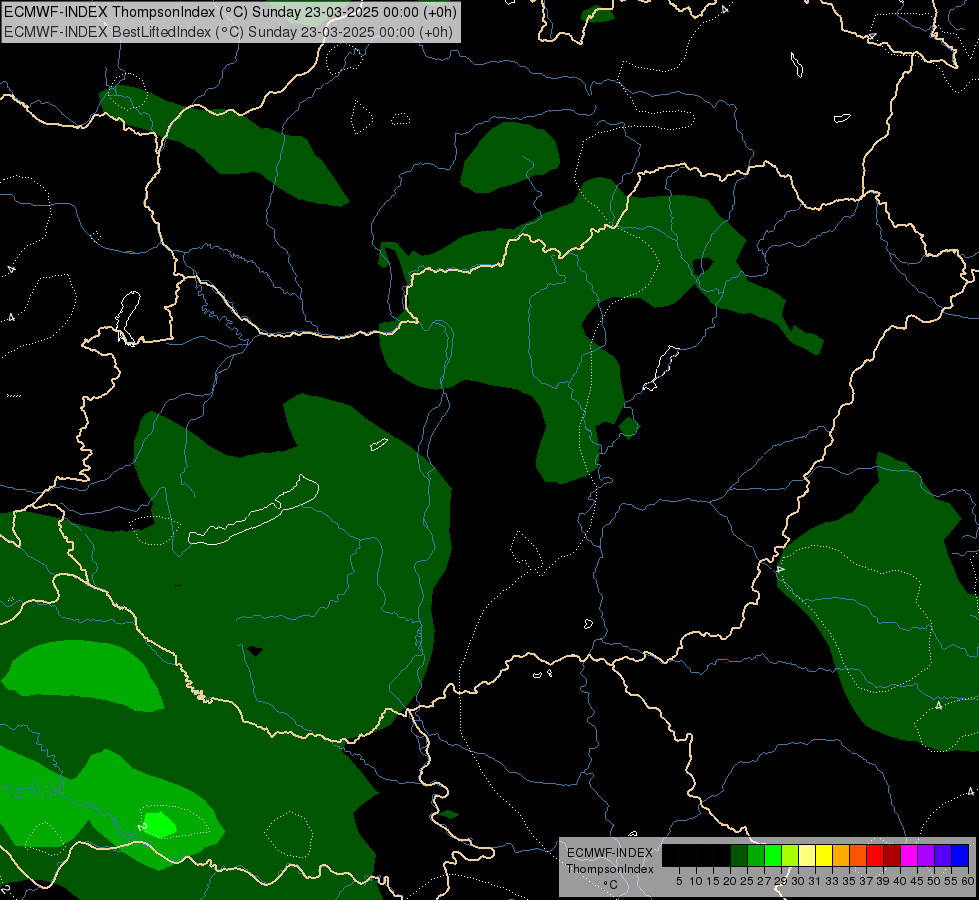Pick the violet 50–55 legend swatch
This screenshot has width=979, height=900.
click(x=943, y=855)
